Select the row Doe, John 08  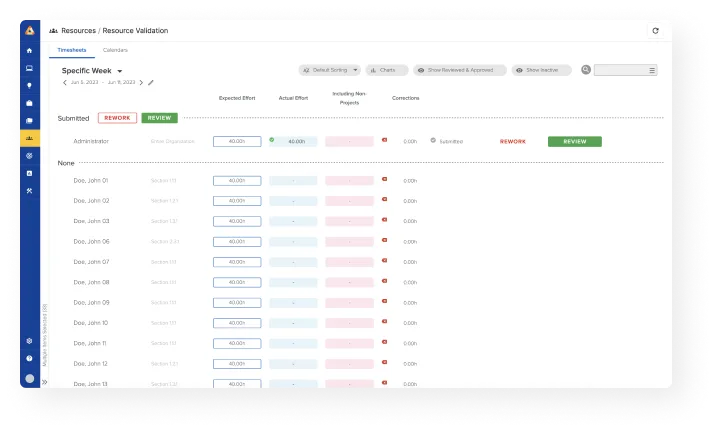[91, 283]
